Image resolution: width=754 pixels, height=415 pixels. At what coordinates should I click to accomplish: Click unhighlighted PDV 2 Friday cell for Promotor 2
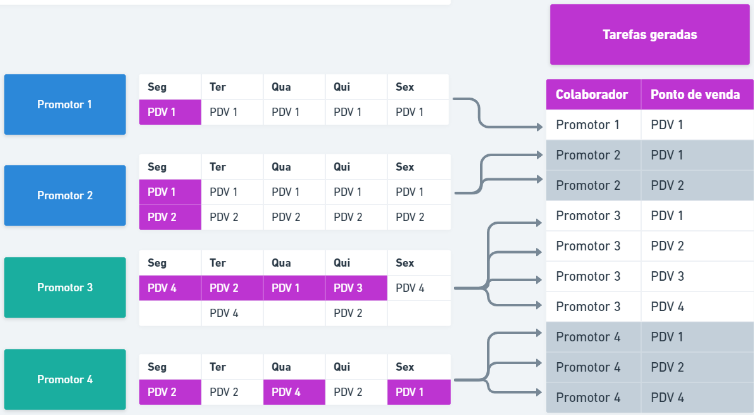(417, 217)
